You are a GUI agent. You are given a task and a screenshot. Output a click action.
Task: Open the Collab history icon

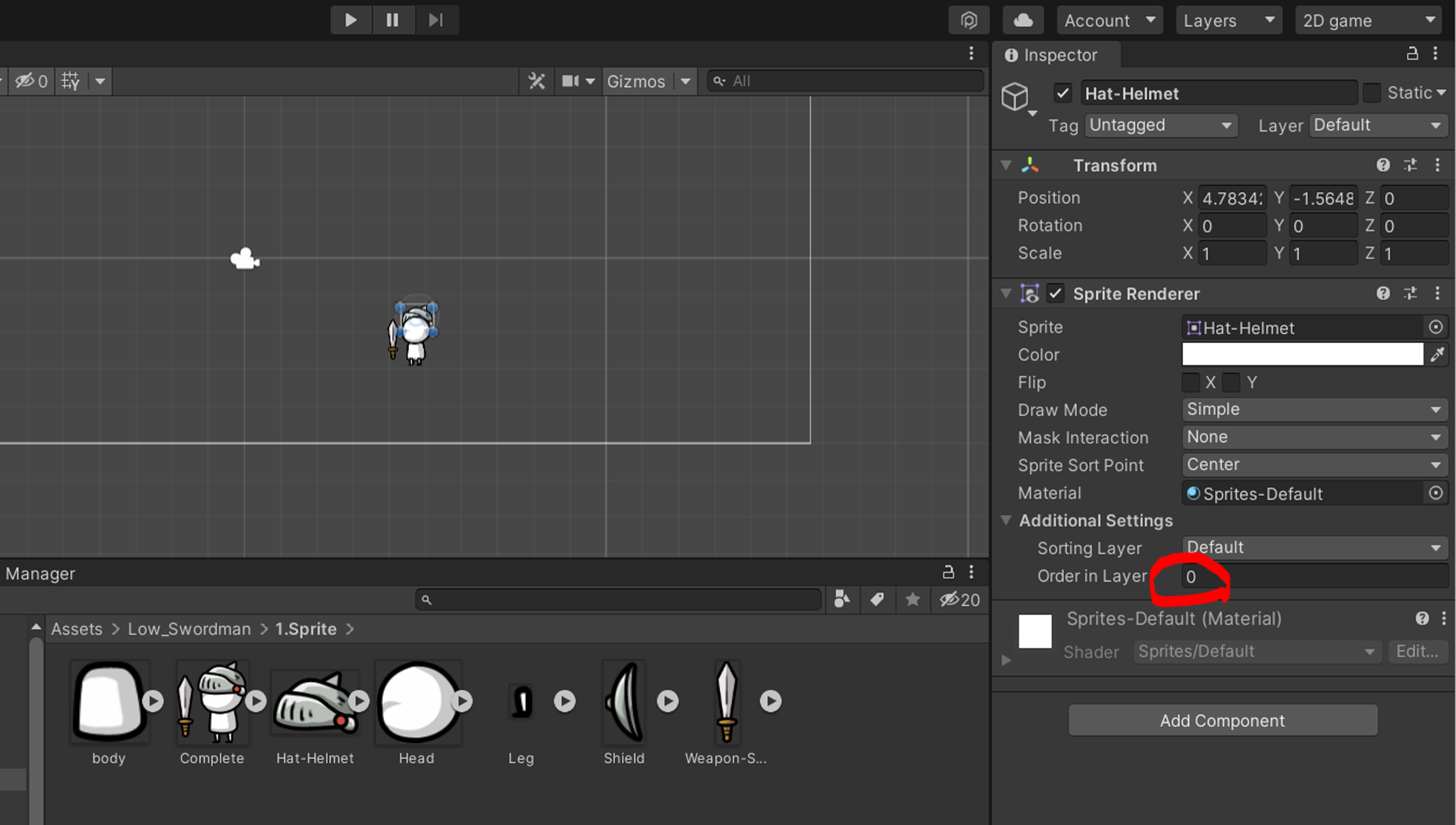[x=968, y=20]
